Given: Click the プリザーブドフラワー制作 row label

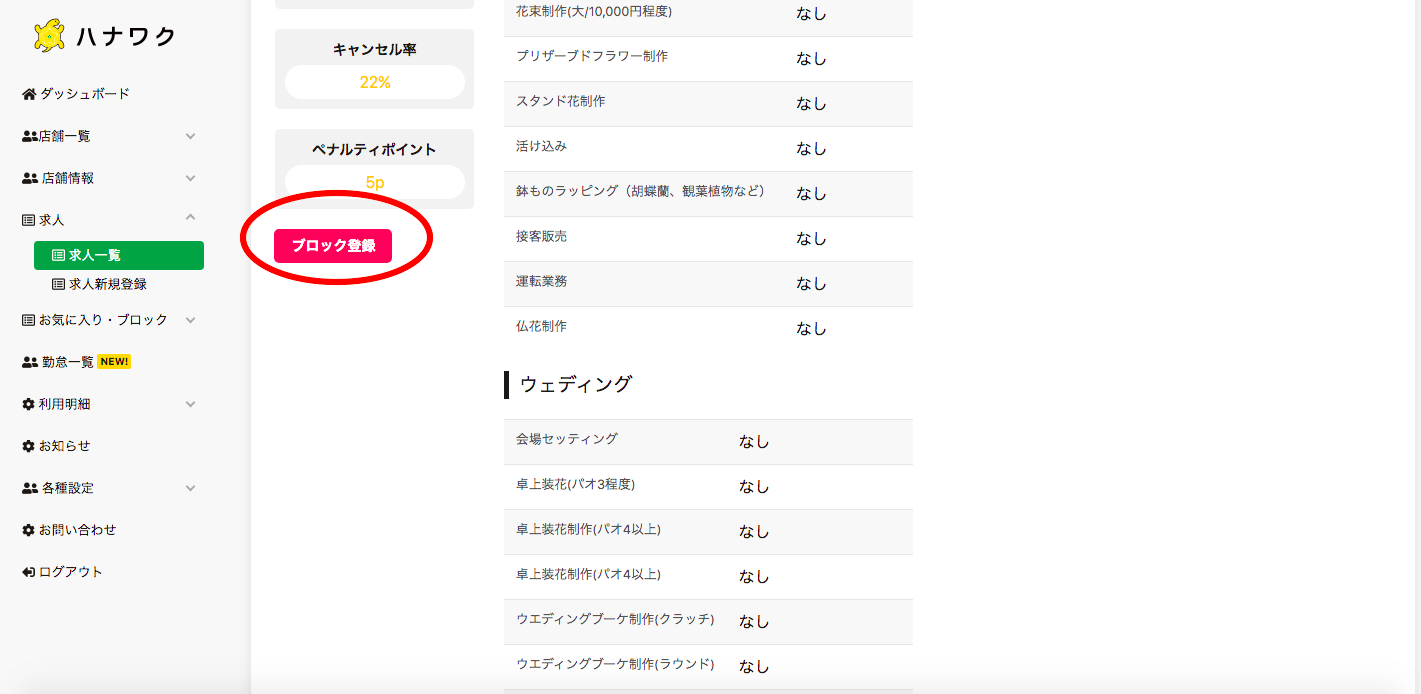Looking at the screenshot, I should 592,57.
